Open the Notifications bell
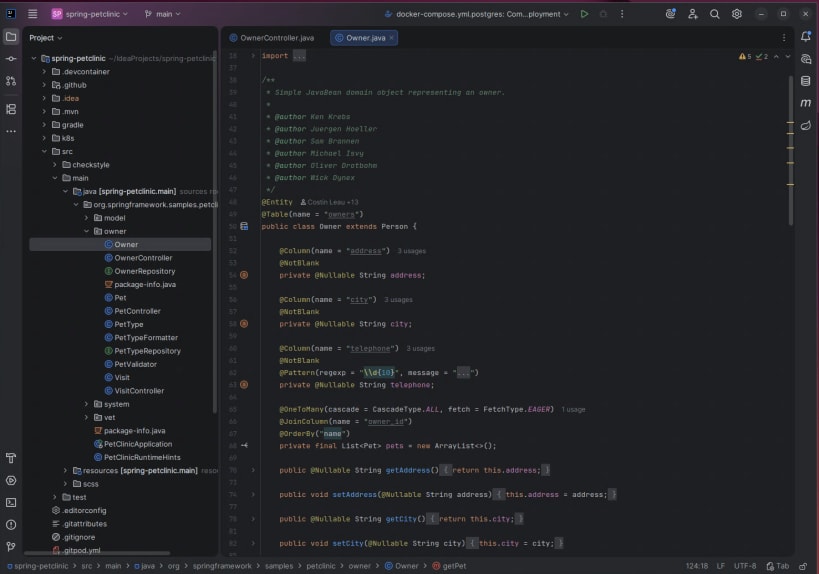This screenshot has height=574, width=819. point(806,37)
